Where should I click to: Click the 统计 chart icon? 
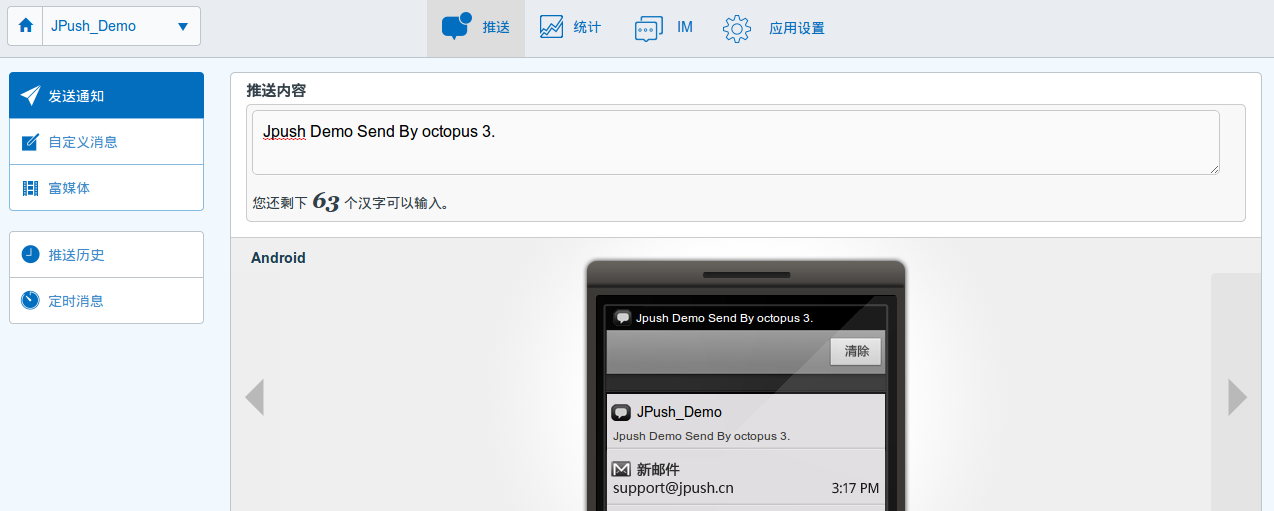(x=551, y=27)
